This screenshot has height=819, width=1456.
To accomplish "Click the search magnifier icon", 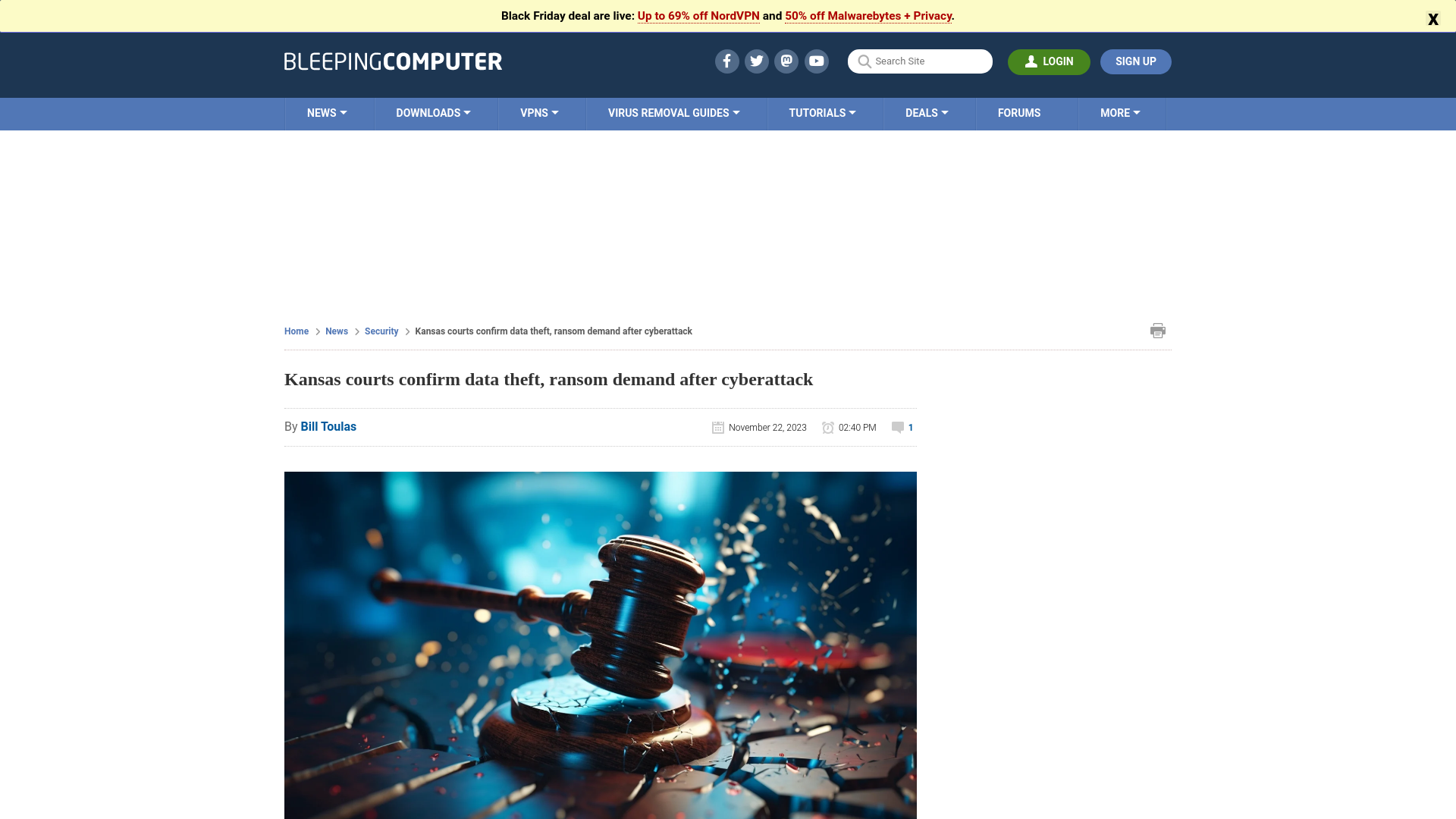I will pyautogui.click(x=864, y=61).
